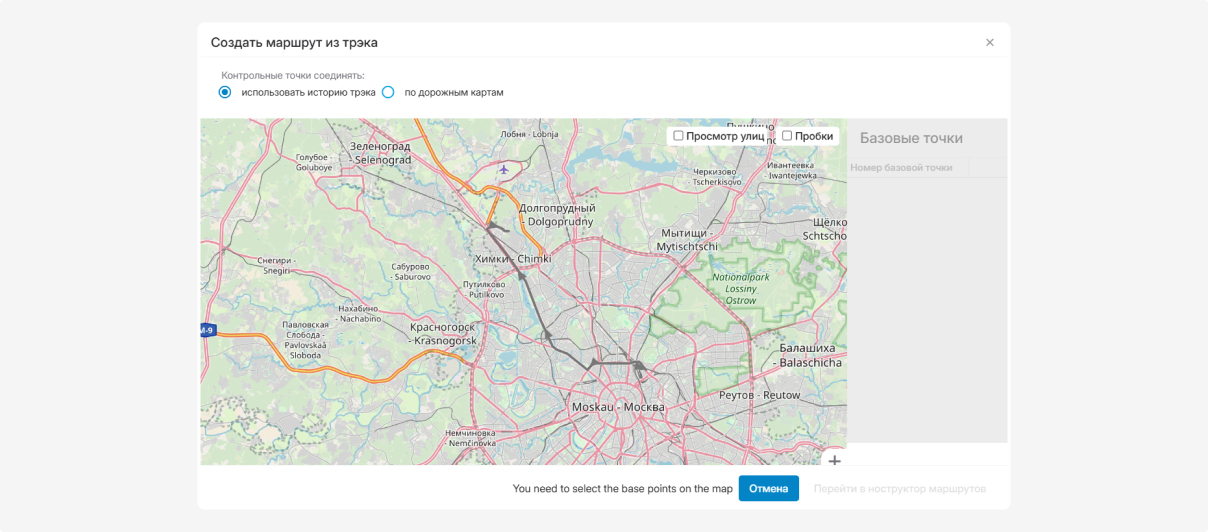Click the Базовые точки panel heading
The height and width of the screenshot is (532, 1208).
911,139
